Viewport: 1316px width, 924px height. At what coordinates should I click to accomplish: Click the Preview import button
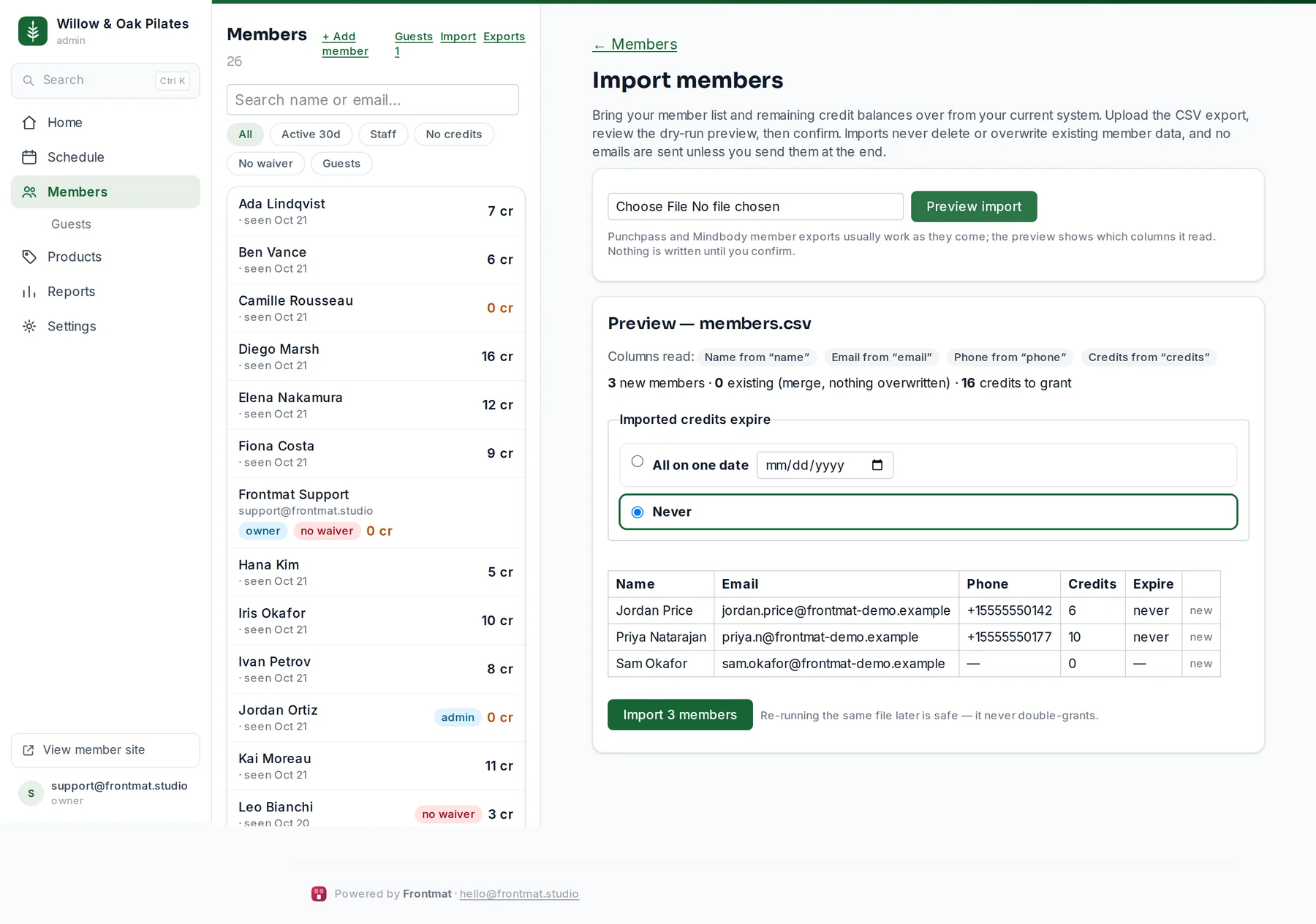[974, 207]
